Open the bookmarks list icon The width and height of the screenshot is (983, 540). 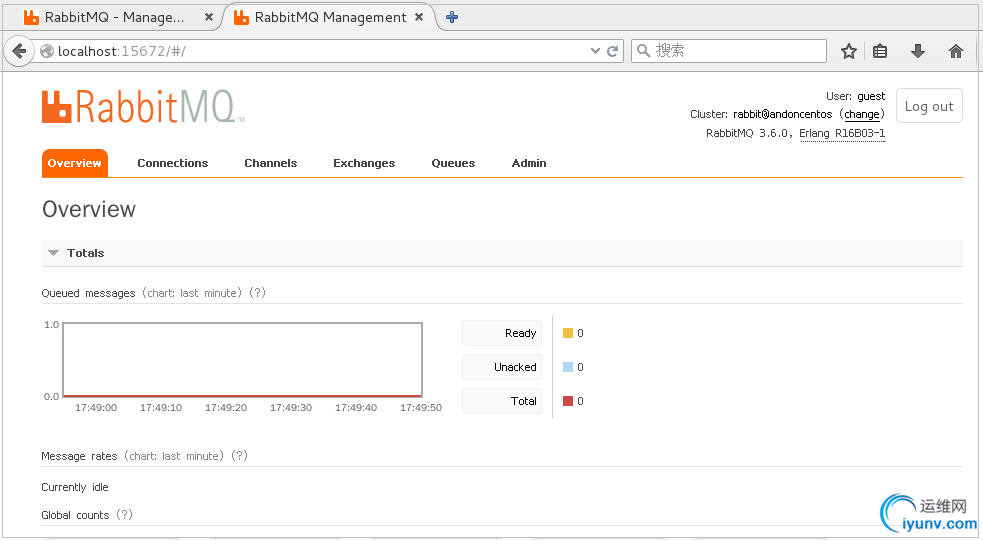coord(880,51)
